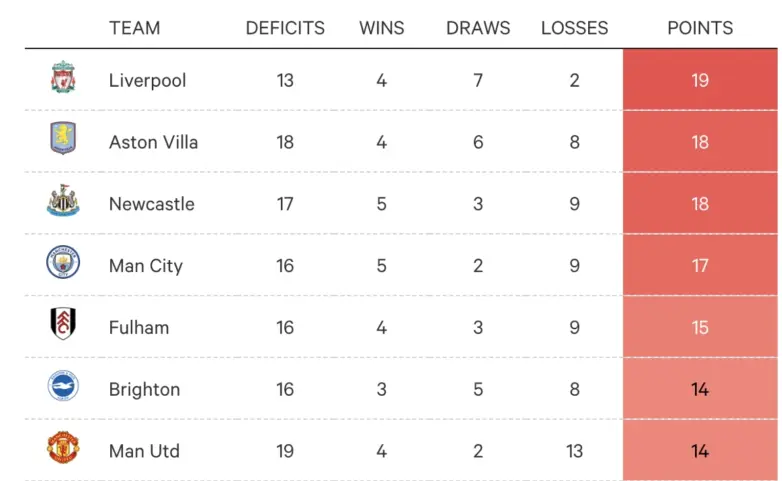Click the Man Utd club crest
The image size is (782, 481).
click(63, 448)
